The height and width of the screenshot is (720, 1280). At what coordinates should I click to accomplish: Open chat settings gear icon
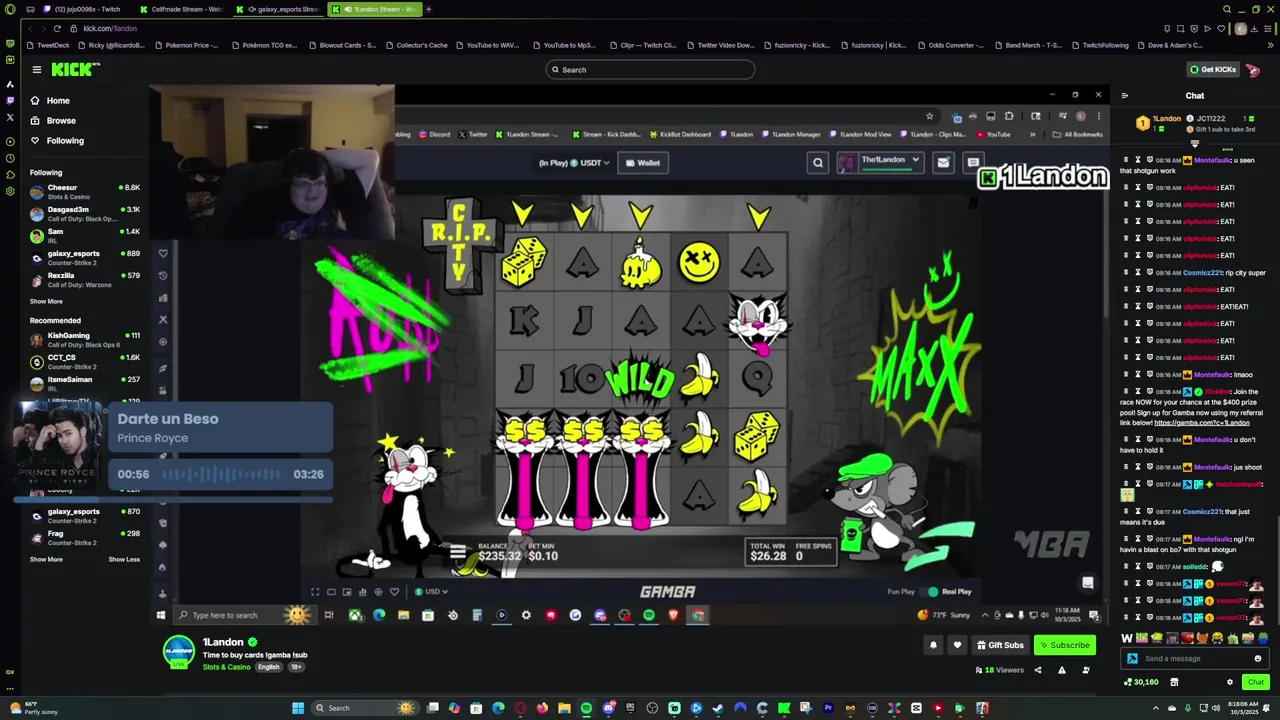(x=1230, y=682)
